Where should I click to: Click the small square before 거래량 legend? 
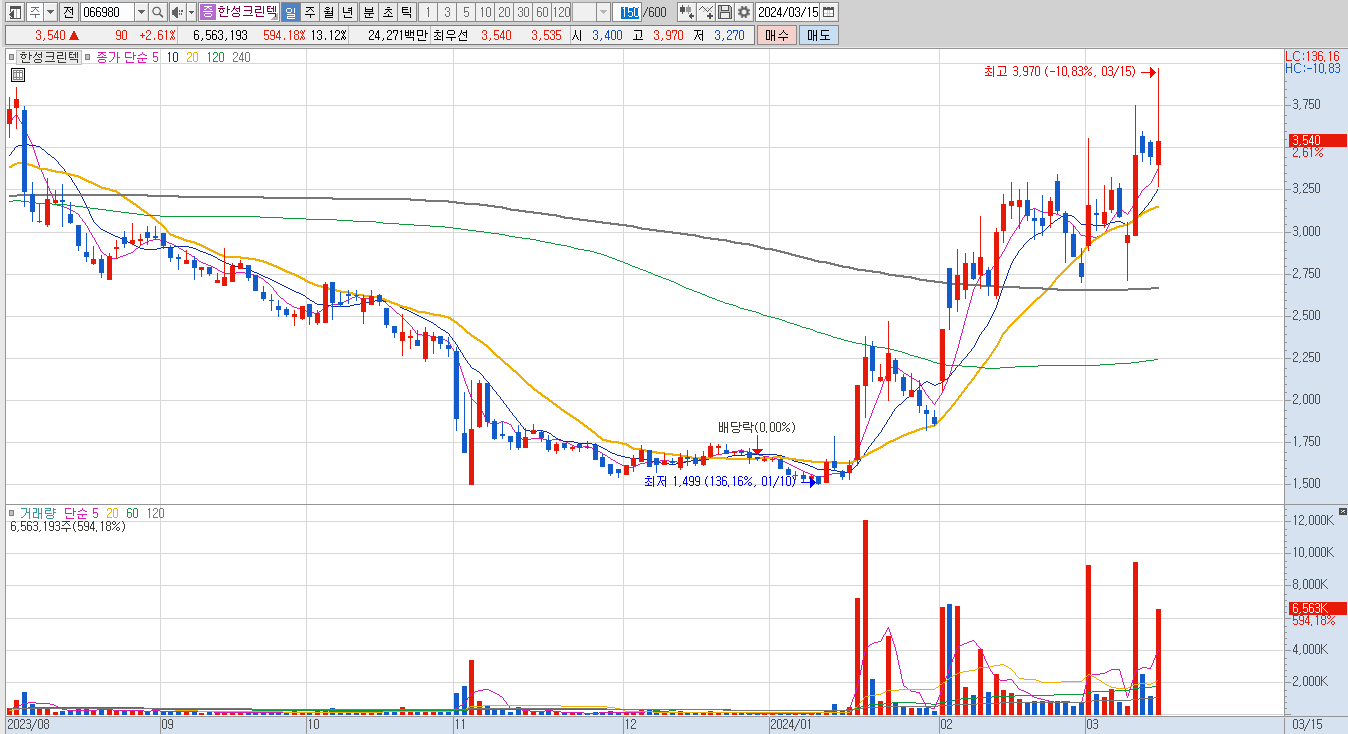(x=12, y=513)
